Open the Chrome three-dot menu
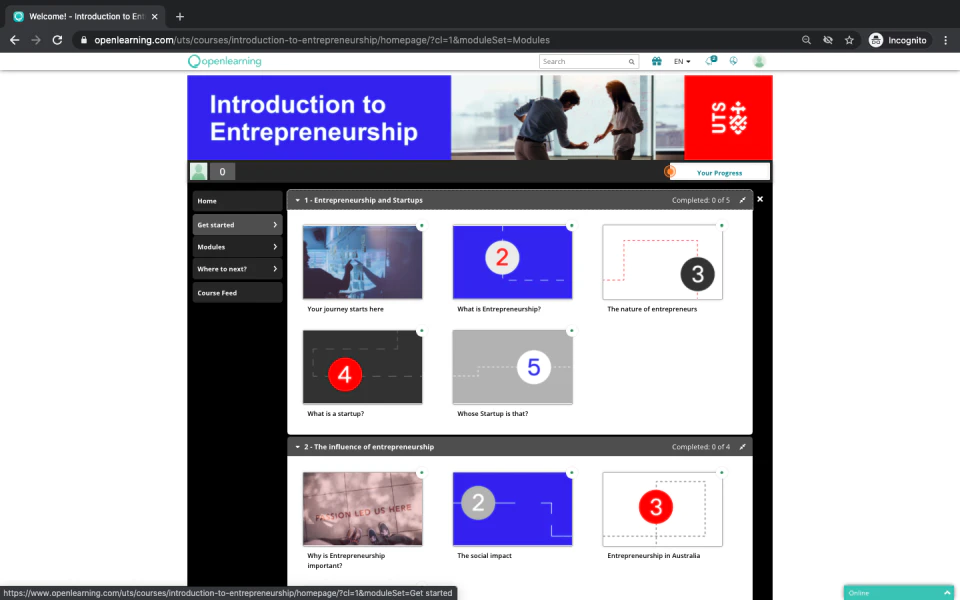Viewport: 960px width, 600px height. click(946, 40)
